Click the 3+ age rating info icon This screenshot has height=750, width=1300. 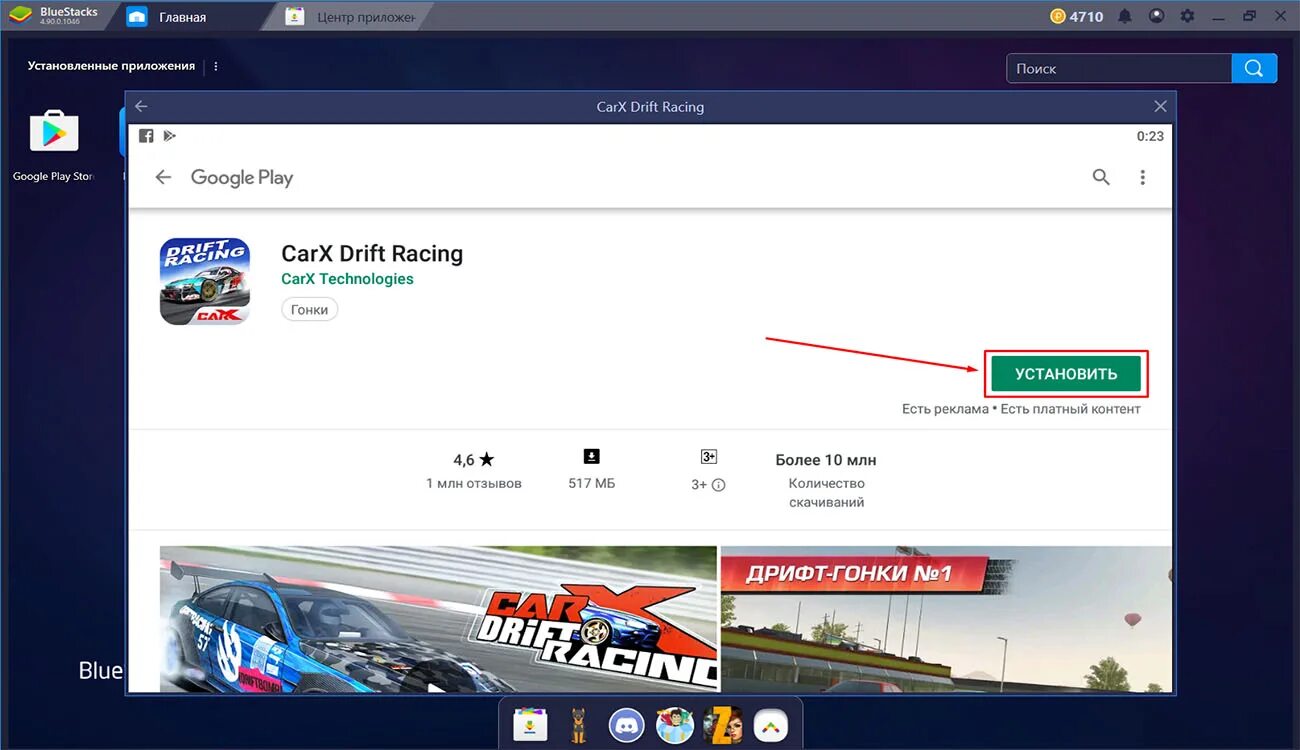pos(718,485)
